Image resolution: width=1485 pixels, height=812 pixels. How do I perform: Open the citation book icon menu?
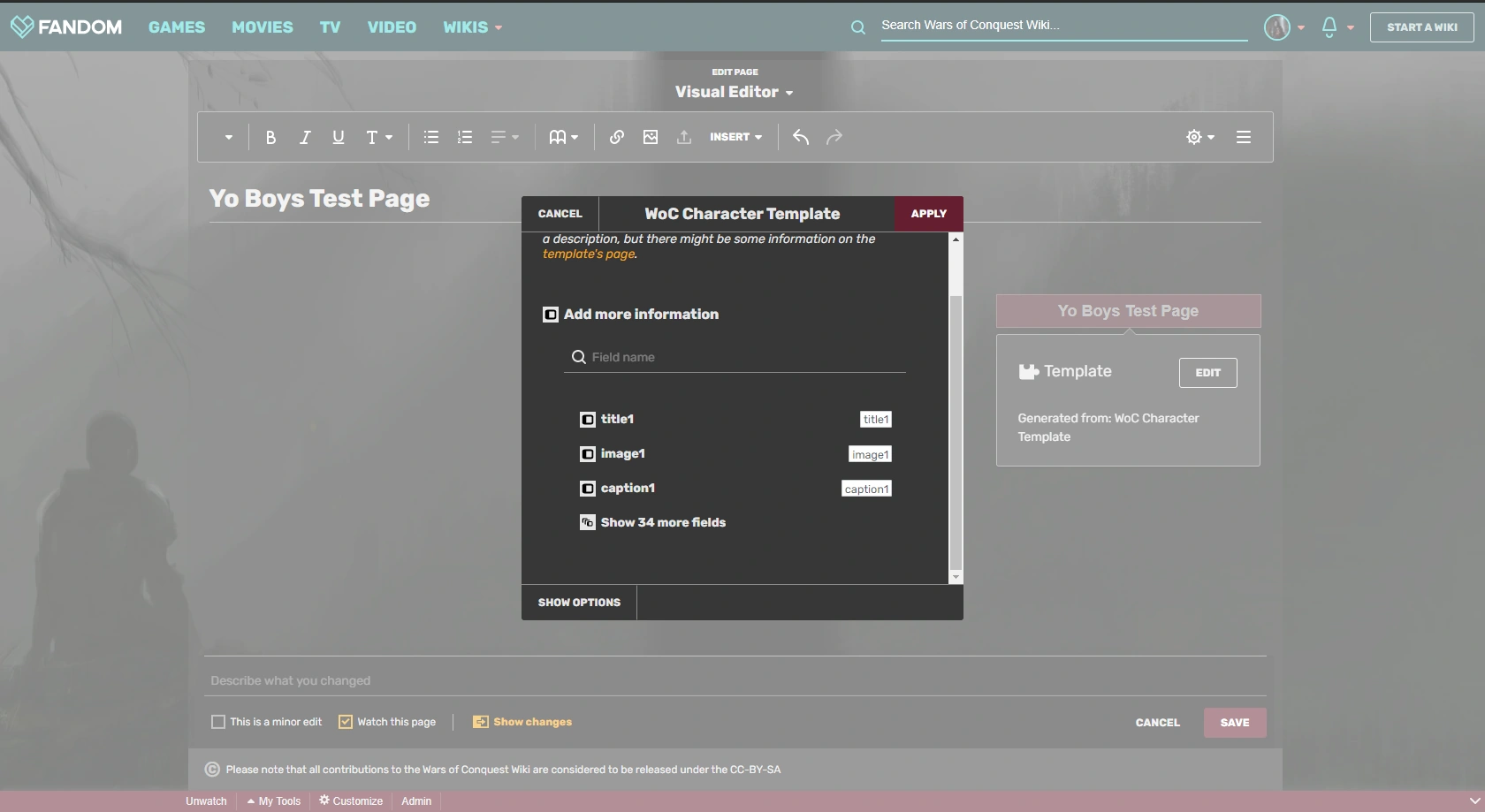pyautogui.click(x=564, y=137)
